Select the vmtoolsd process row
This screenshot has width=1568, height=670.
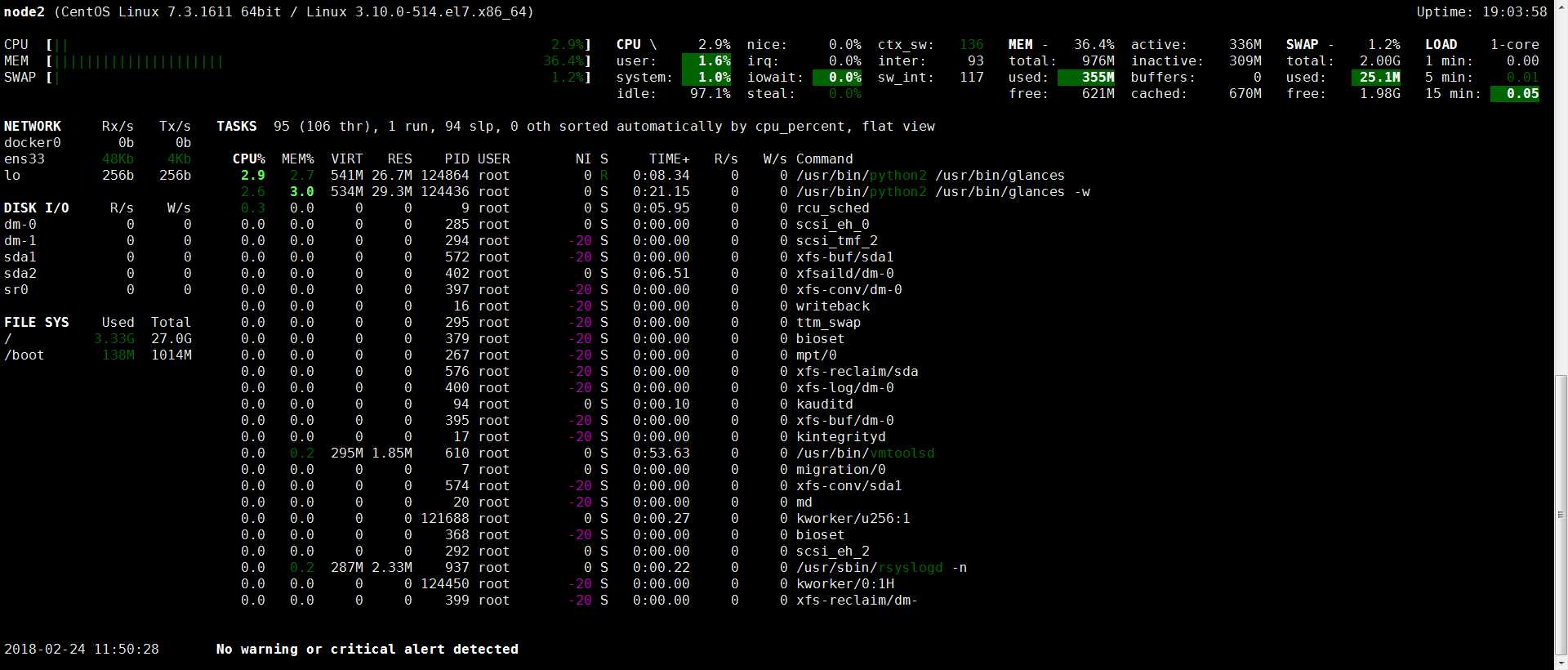(588, 453)
